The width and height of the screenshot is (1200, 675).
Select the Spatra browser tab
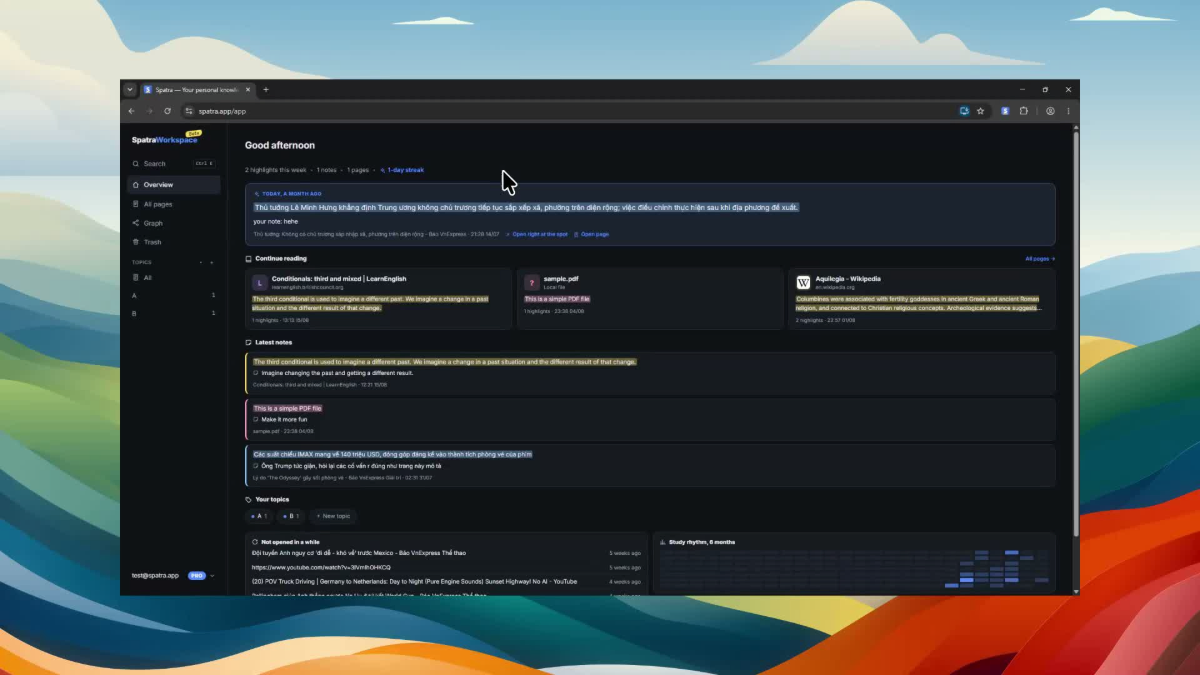click(x=199, y=90)
